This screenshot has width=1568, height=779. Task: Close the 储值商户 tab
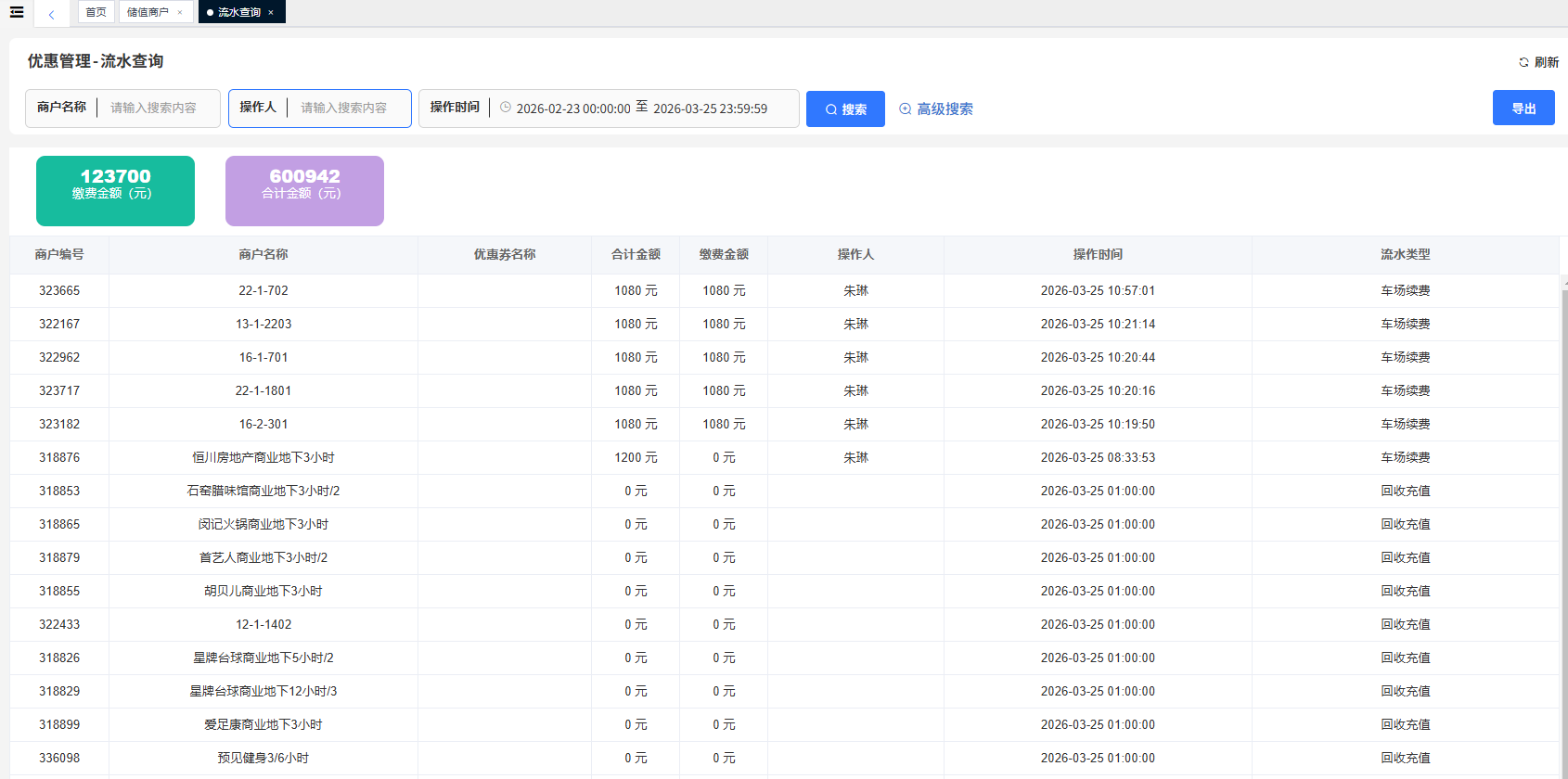180,13
